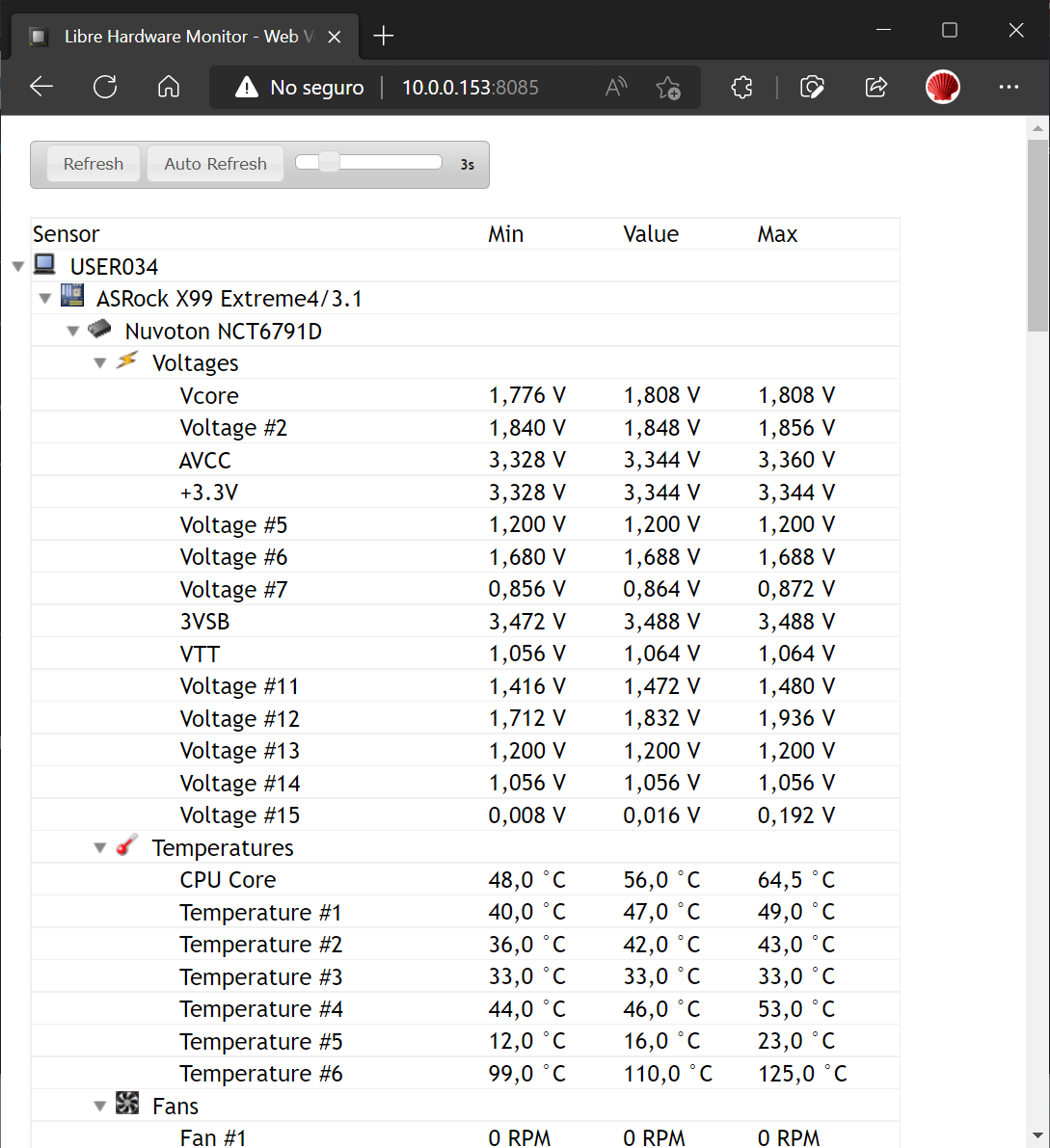Click the thermometer icon beside Temperatures
This screenshot has height=1148, width=1050.
[x=126, y=845]
